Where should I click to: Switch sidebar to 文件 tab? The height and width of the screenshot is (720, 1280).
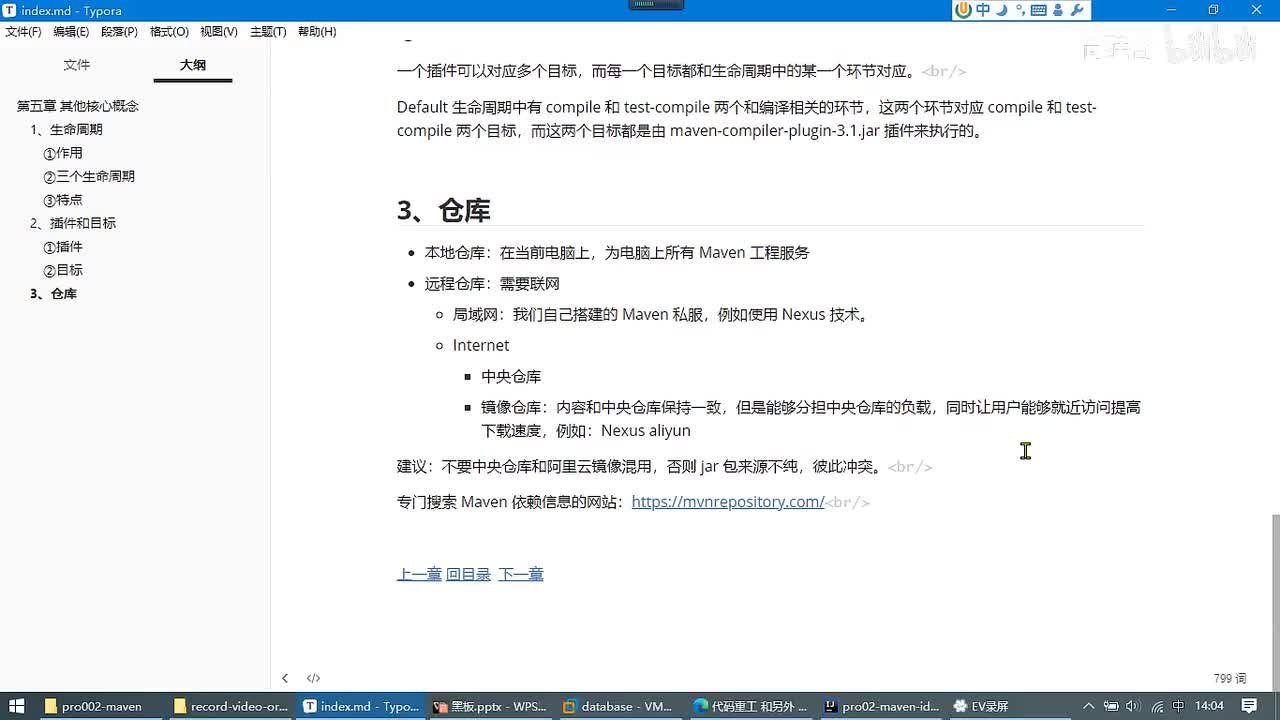(x=77, y=65)
